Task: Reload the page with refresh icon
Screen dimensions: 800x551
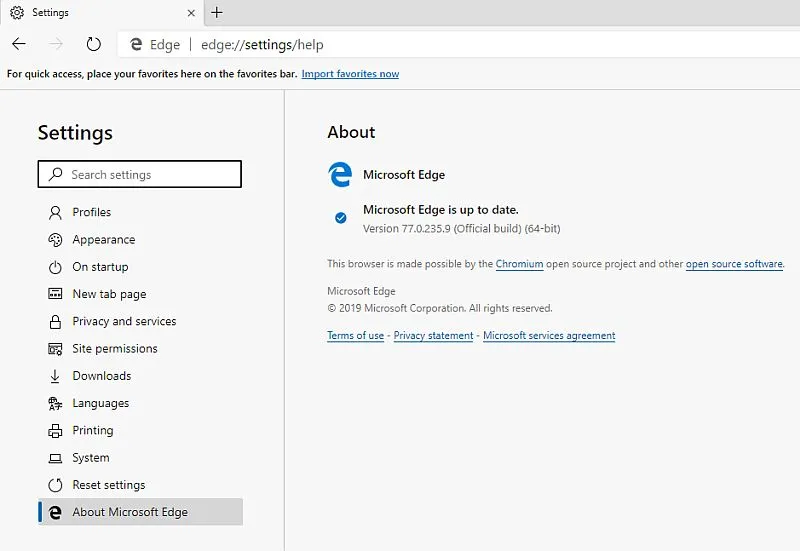Action: click(93, 44)
